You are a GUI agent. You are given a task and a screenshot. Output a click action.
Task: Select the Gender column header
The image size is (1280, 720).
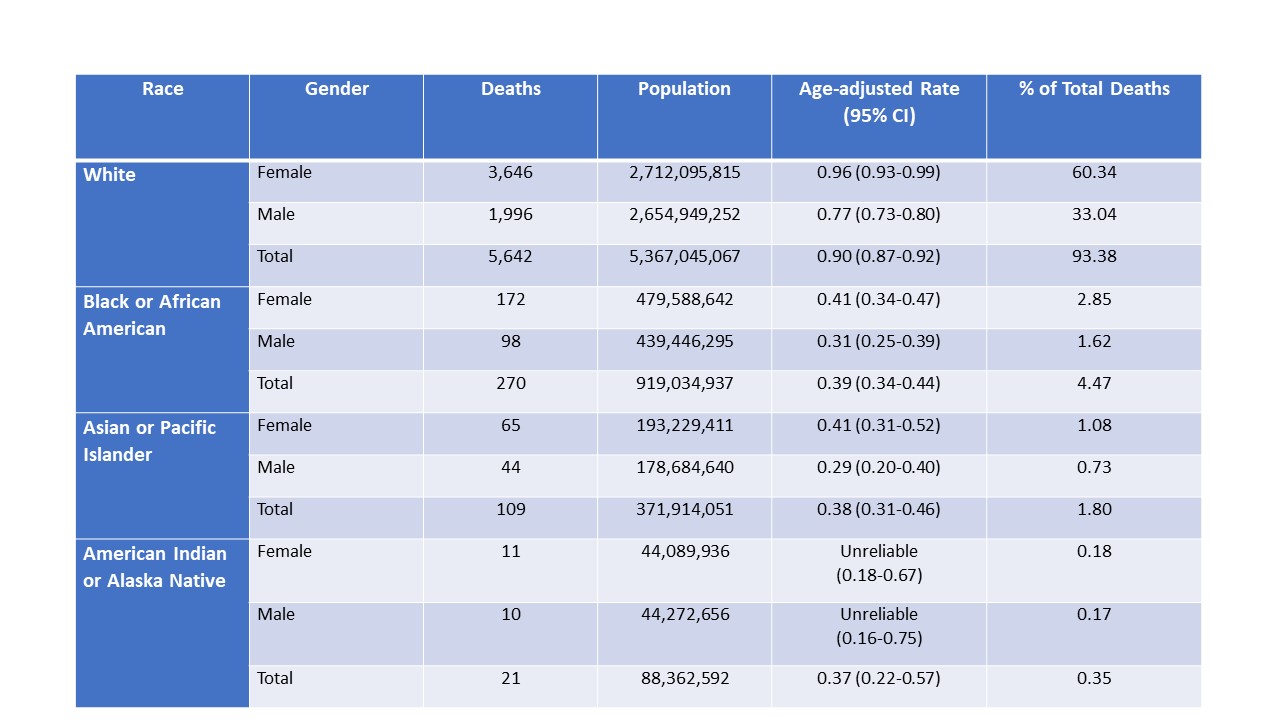pyautogui.click(x=336, y=89)
